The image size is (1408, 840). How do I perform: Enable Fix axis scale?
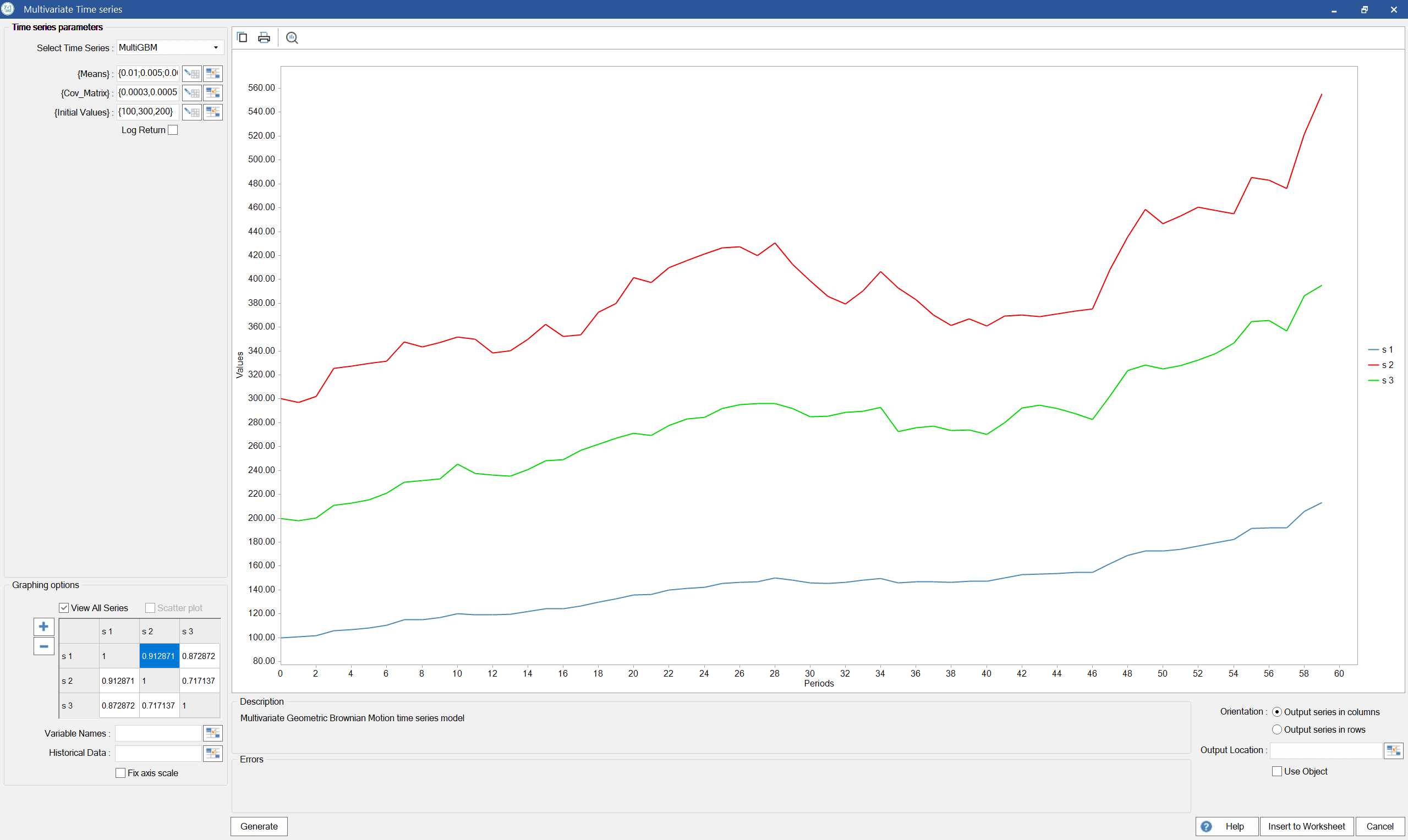(x=120, y=773)
